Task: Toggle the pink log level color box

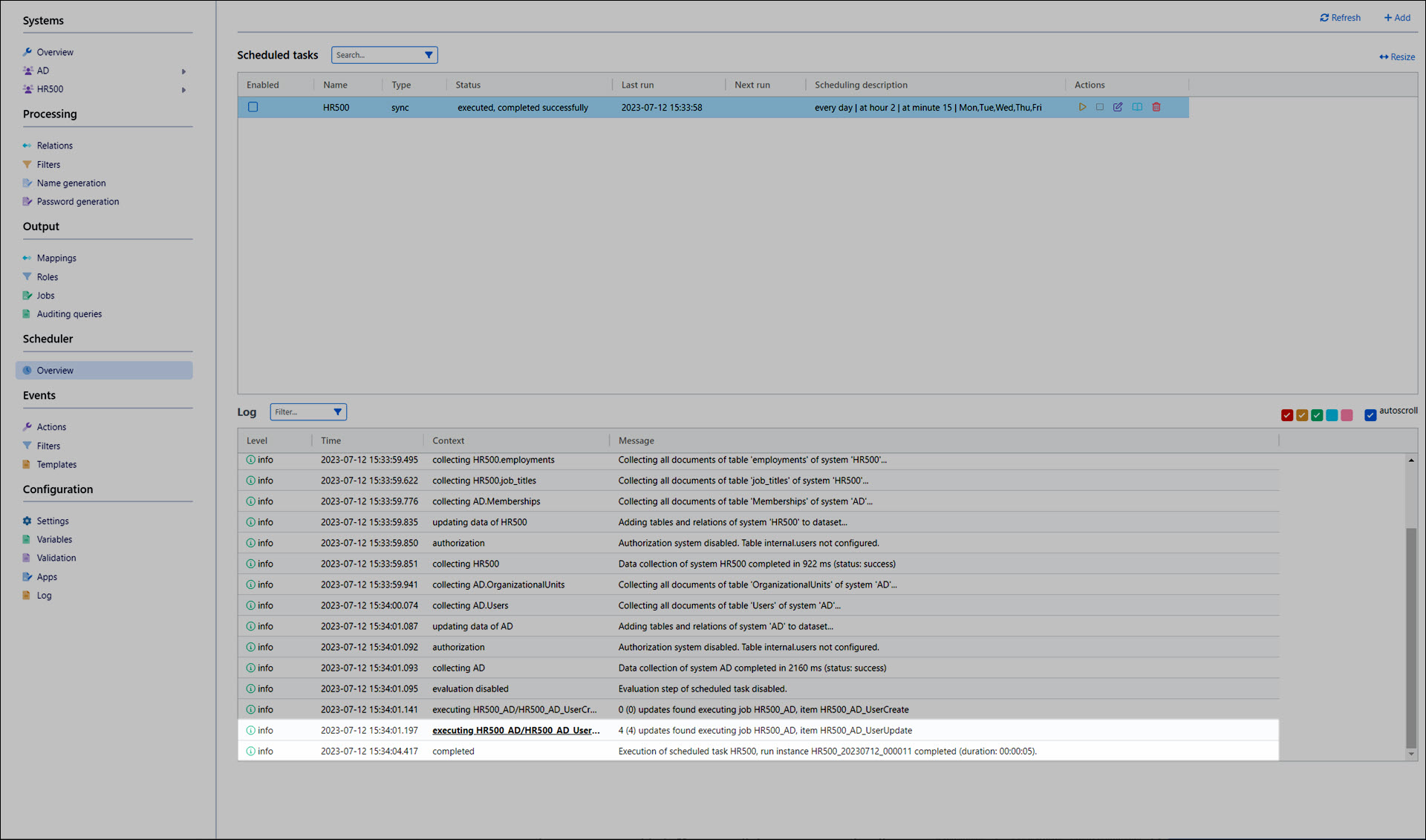Action: 1347,415
